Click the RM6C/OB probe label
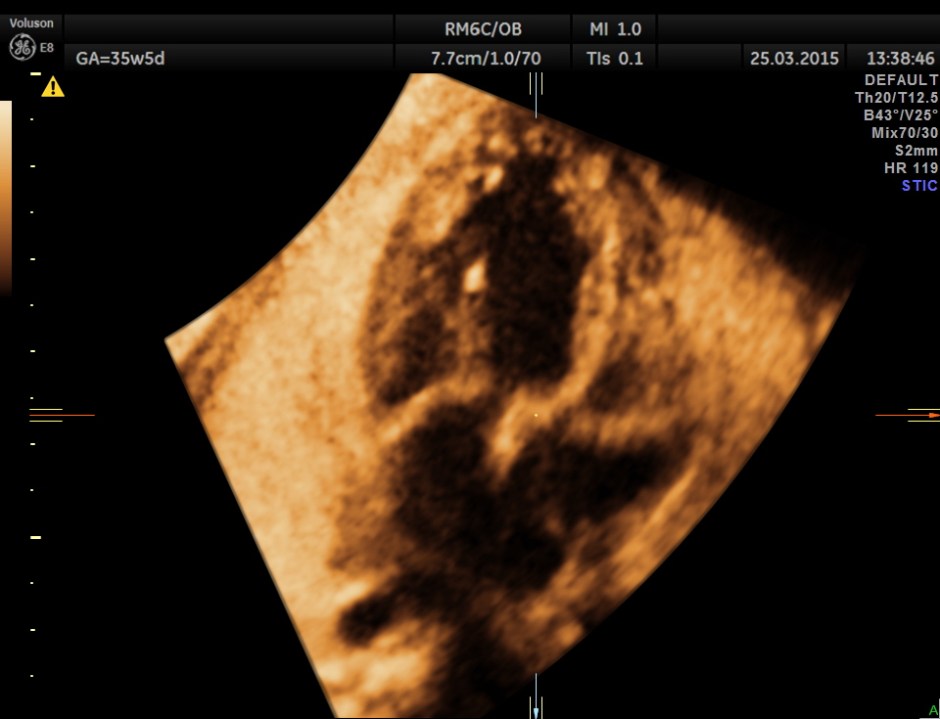The image size is (940, 719). [x=483, y=29]
